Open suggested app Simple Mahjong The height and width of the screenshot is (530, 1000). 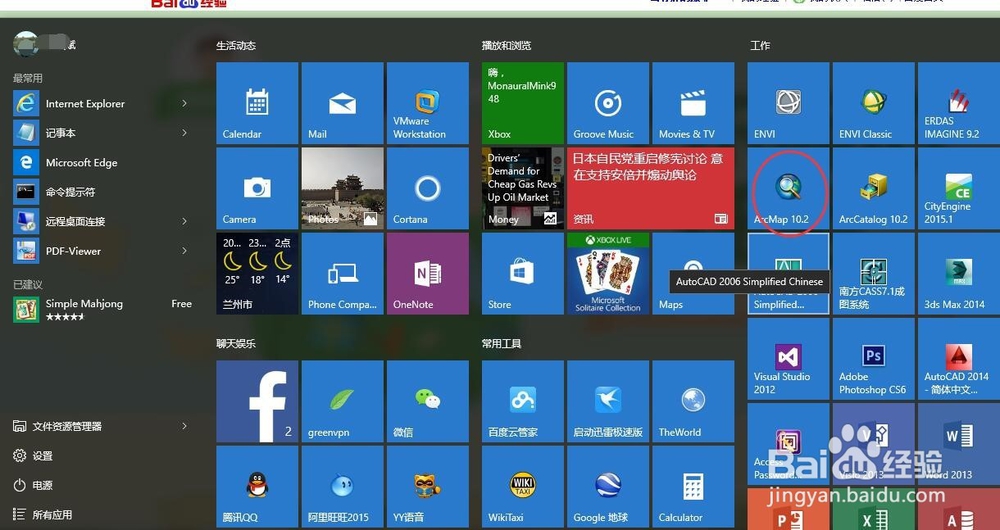point(102,309)
